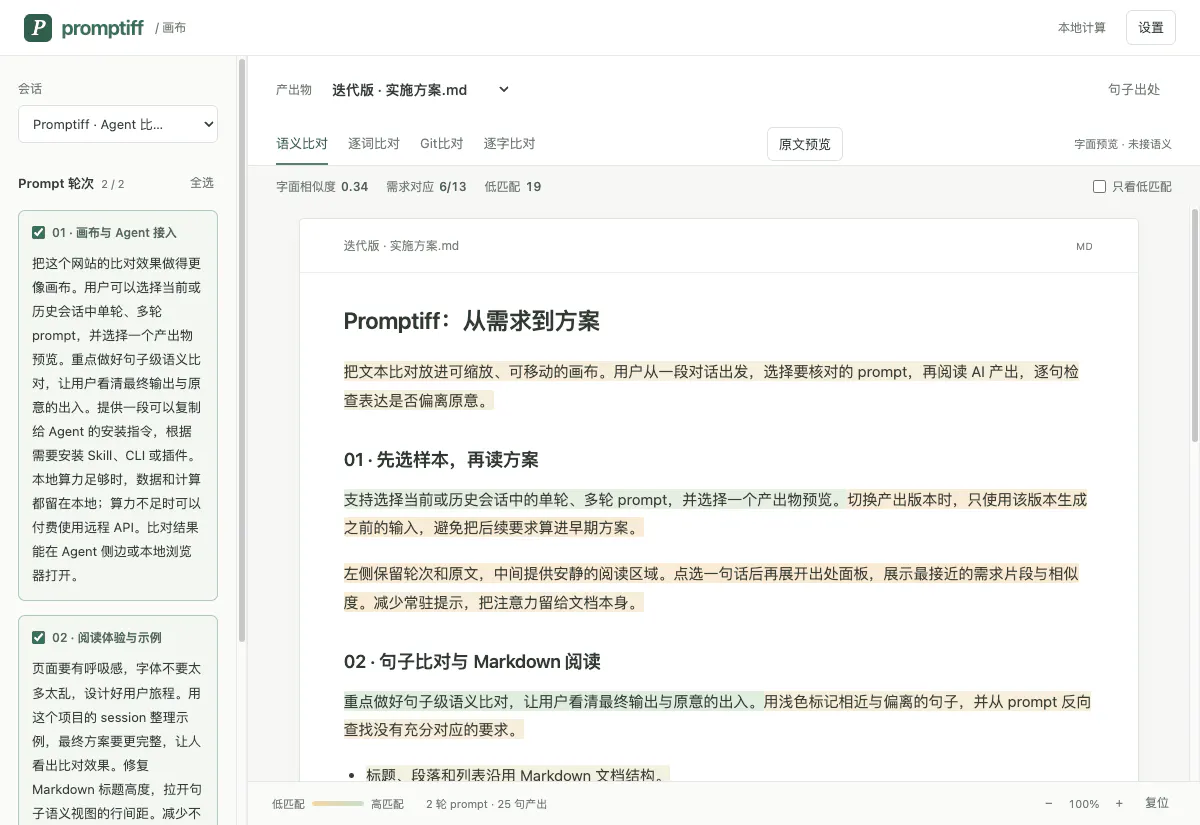
Task: Click the 原文预览 button
Action: 805,144
